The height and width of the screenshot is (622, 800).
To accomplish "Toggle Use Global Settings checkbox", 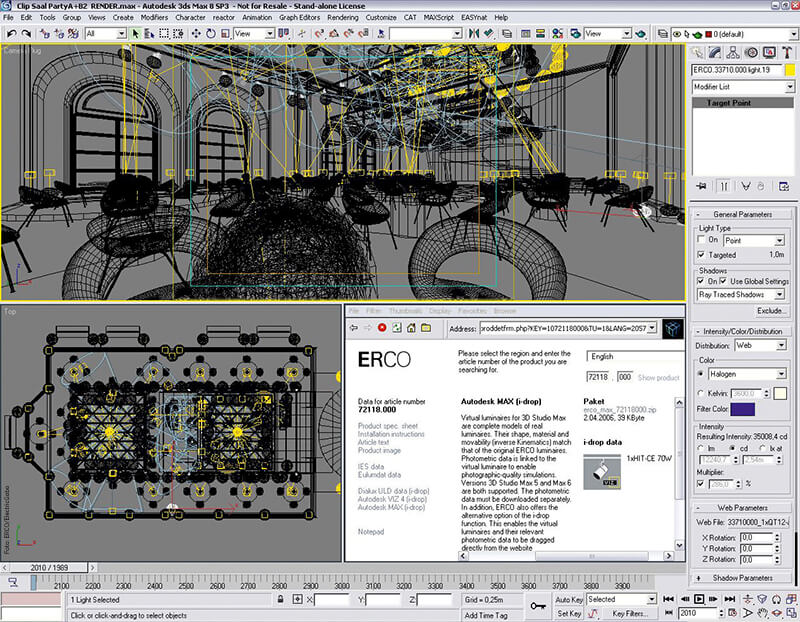I will click(723, 281).
